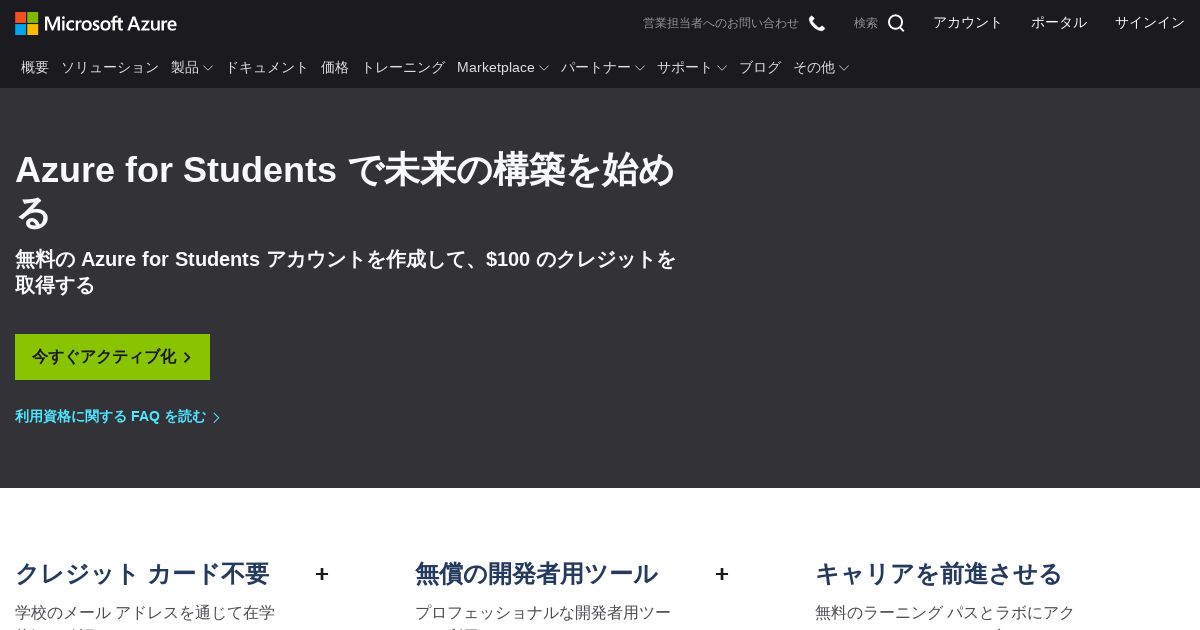Expand the 製品 dropdown menu
The width and height of the screenshot is (1200, 630).
(x=192, y=67)
